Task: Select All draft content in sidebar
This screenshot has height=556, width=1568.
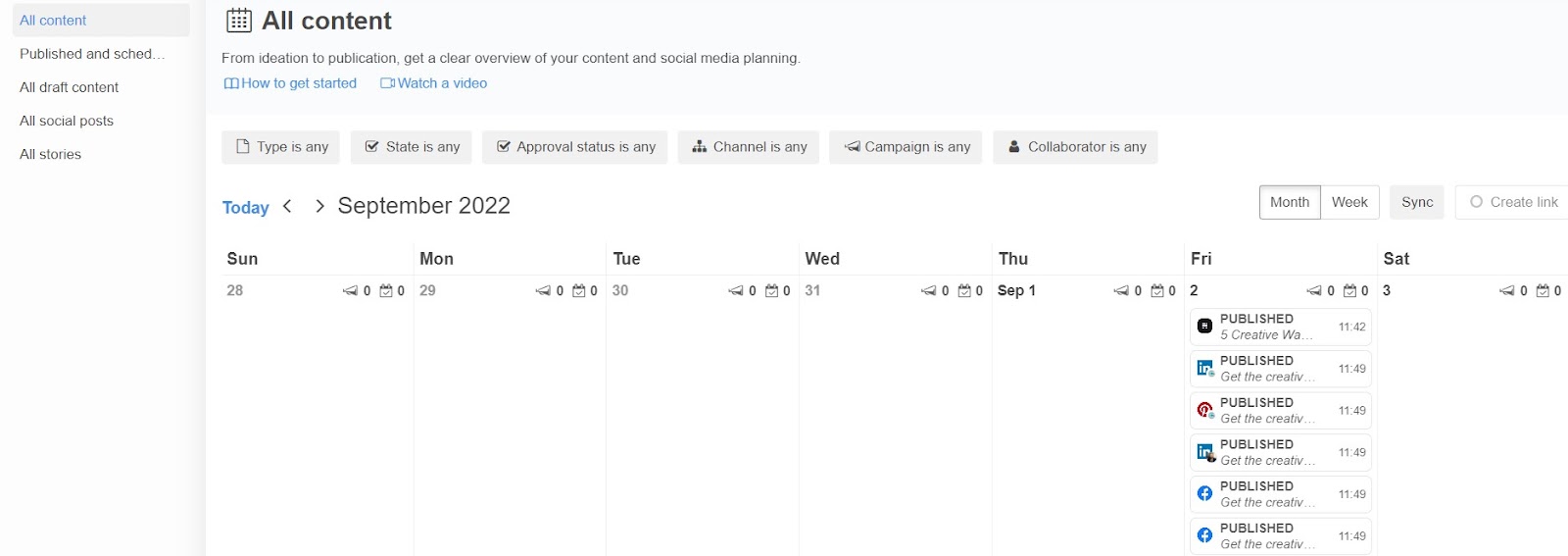Action: click(69, 87)
